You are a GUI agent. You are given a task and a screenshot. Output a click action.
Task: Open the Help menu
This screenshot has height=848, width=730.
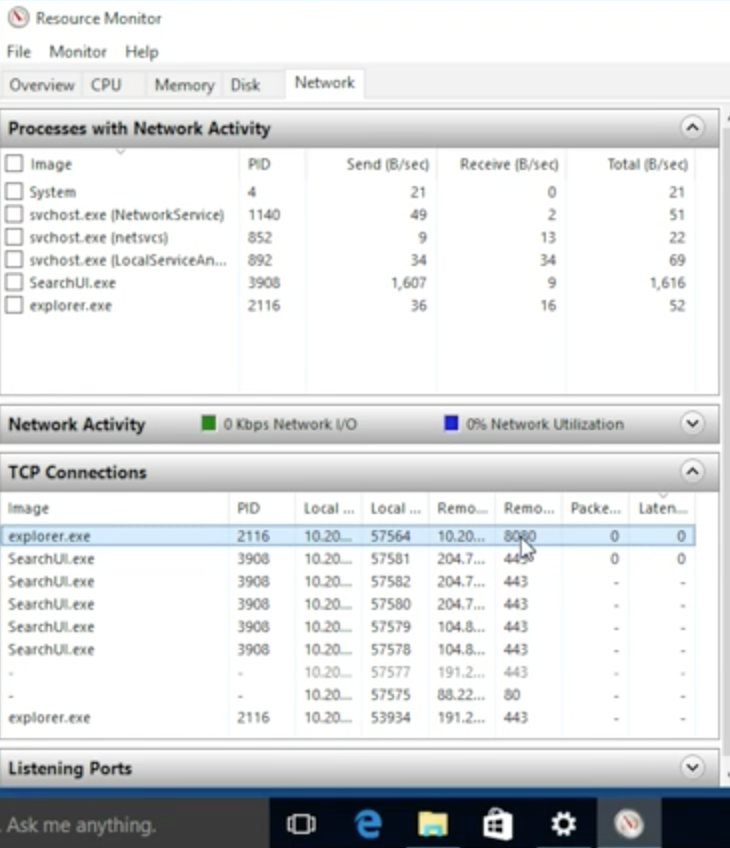coord(142,52)
